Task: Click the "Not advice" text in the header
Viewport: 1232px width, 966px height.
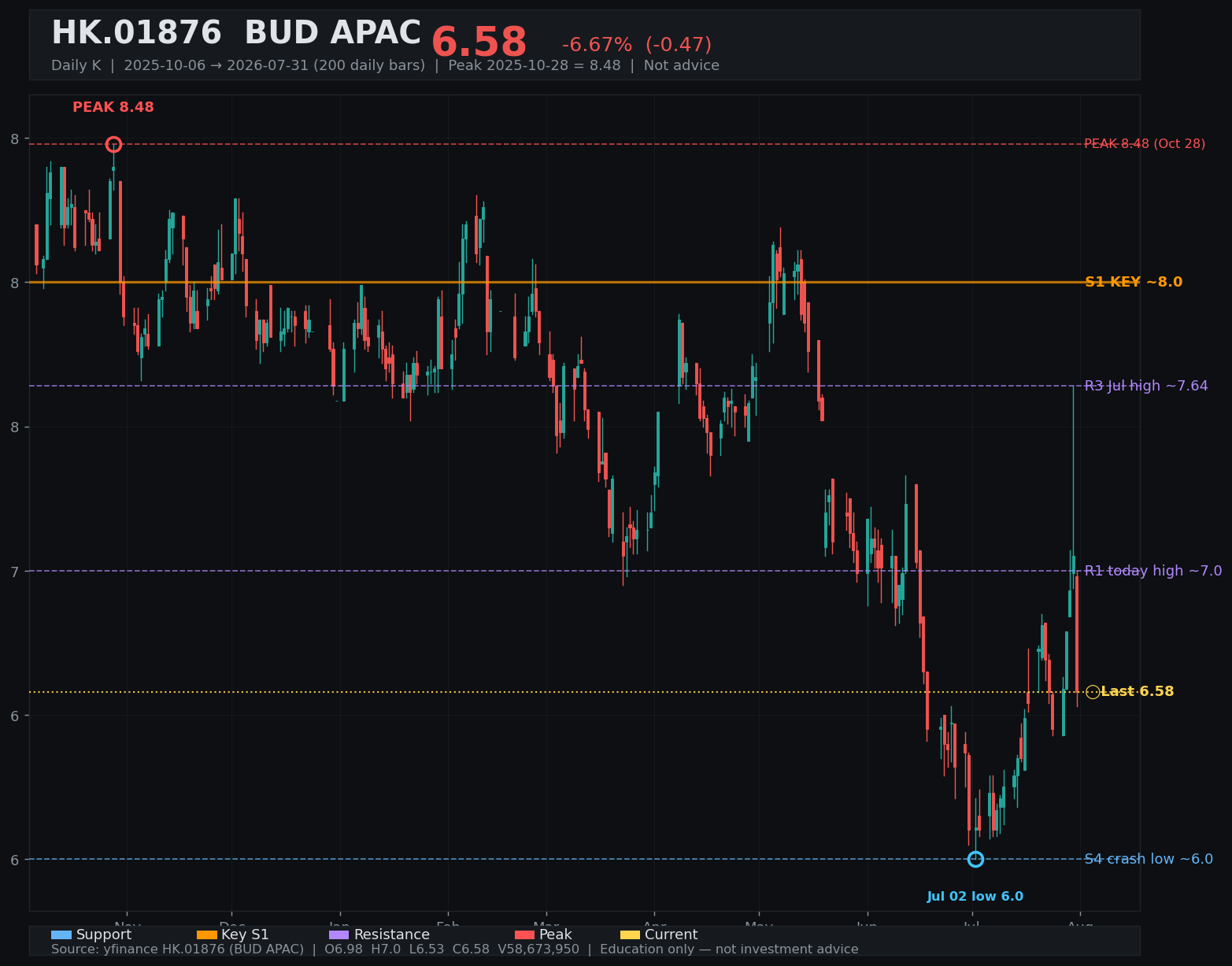Action: [x=682, y=65]
